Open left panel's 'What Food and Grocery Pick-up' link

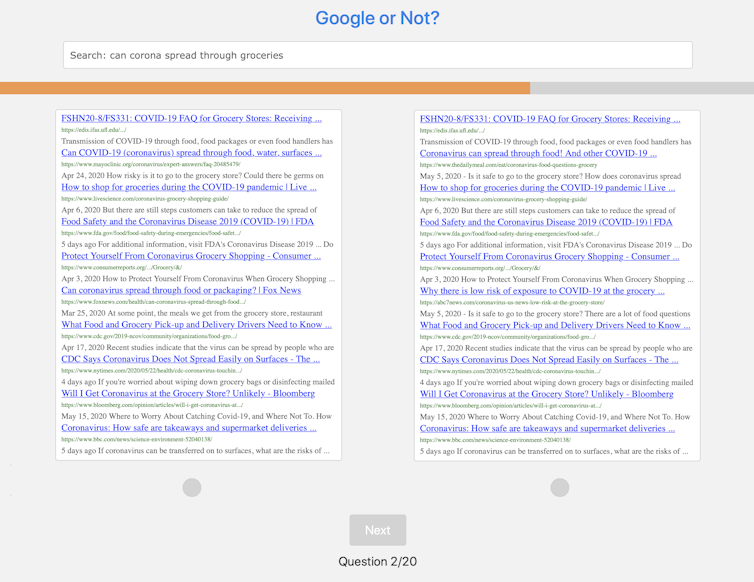197,325
